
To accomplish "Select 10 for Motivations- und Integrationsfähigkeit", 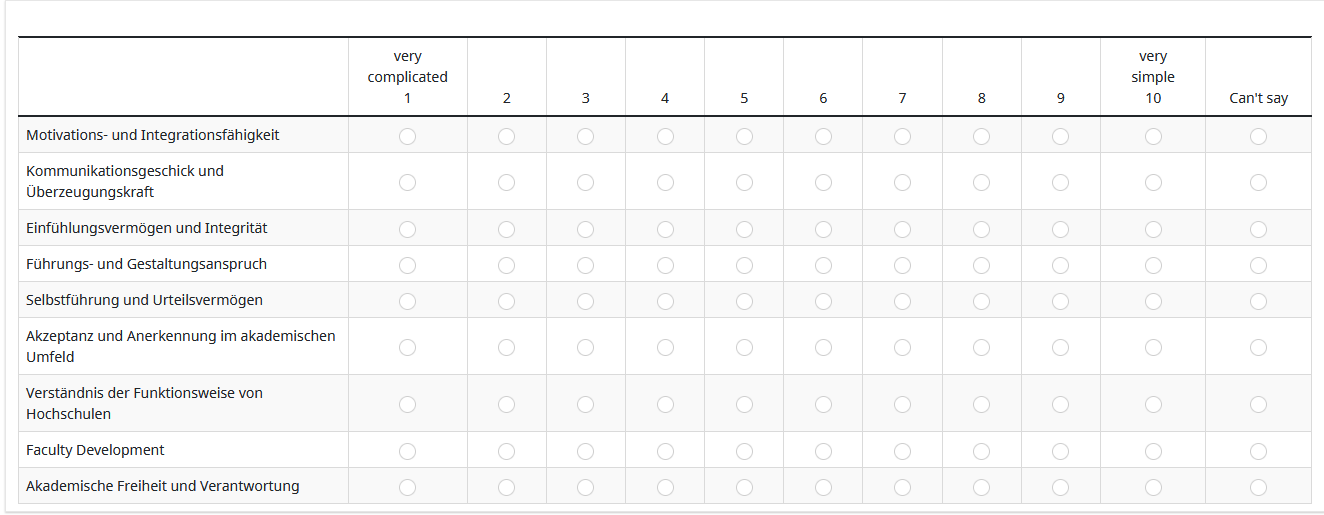I will click(1153, 136).
